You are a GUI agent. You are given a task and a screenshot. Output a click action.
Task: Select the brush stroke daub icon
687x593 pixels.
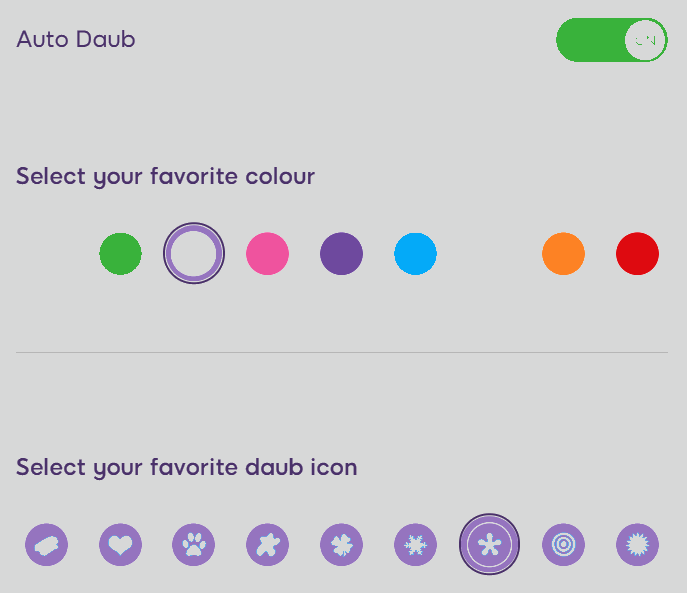coord(46,544)
